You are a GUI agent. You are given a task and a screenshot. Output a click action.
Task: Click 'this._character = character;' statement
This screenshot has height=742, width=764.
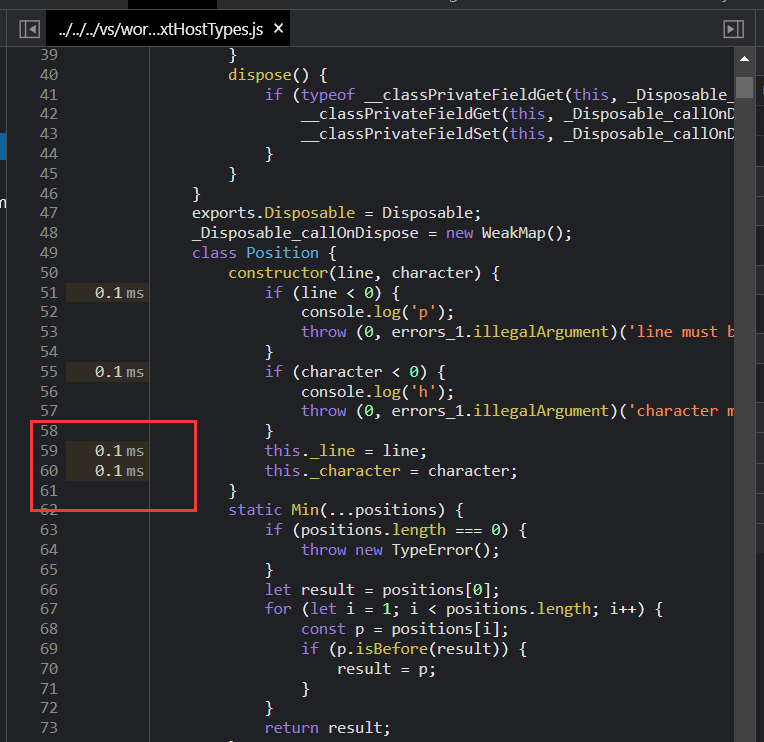[391, 471]
